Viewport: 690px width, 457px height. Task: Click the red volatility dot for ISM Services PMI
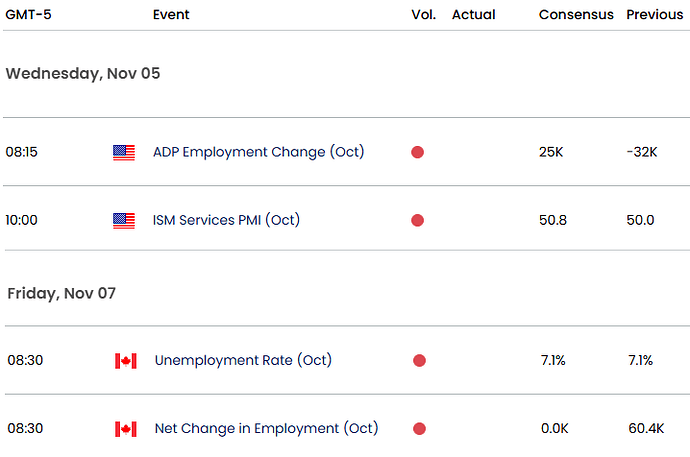pyautogui.click(x=417, y=221)
